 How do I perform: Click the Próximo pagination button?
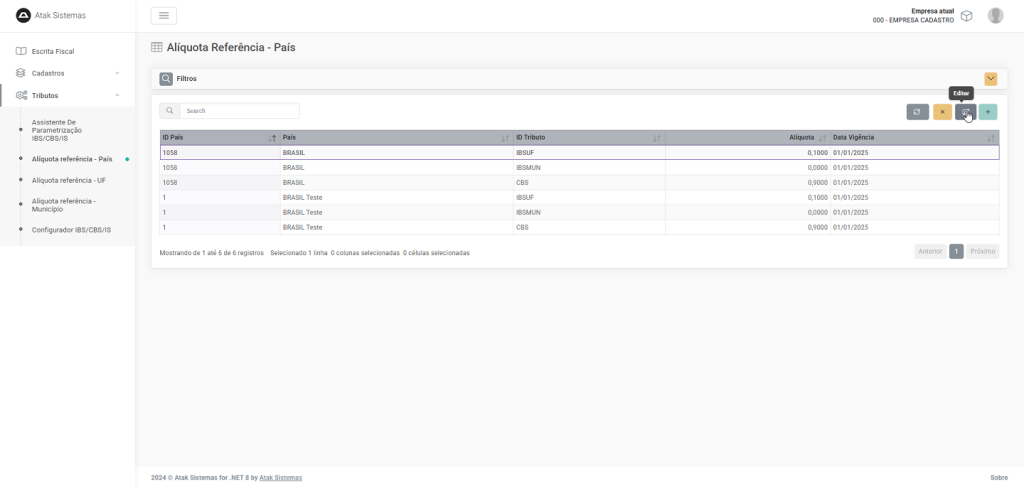tap(982, 251)
